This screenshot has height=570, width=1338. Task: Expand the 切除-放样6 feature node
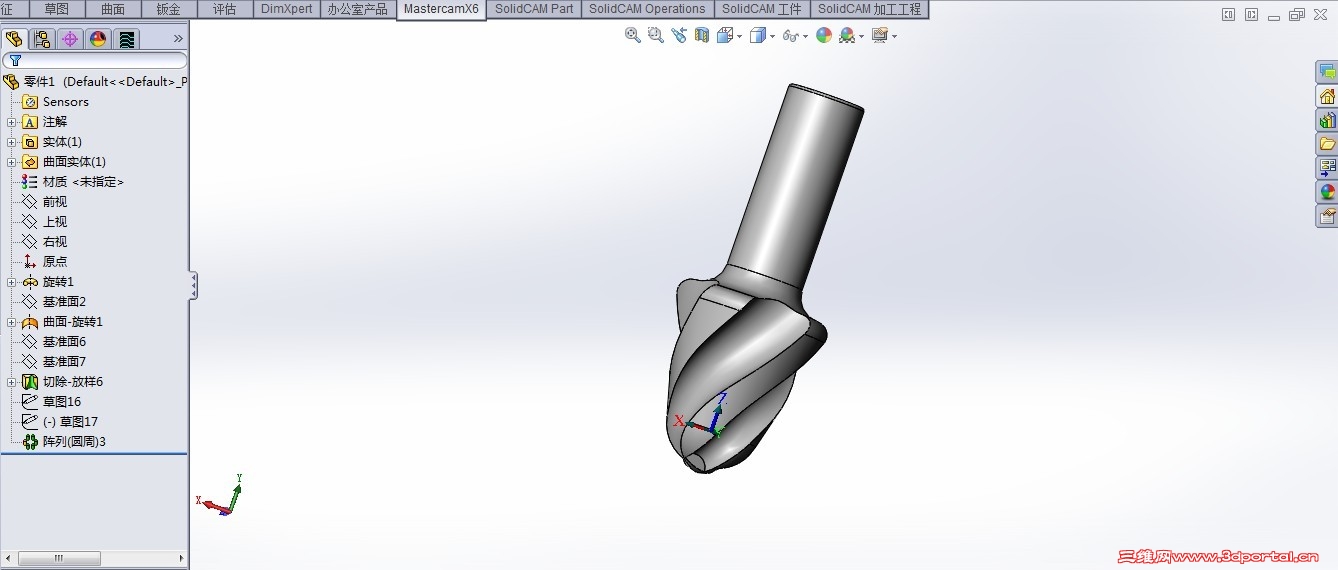[x=12, y=382]
